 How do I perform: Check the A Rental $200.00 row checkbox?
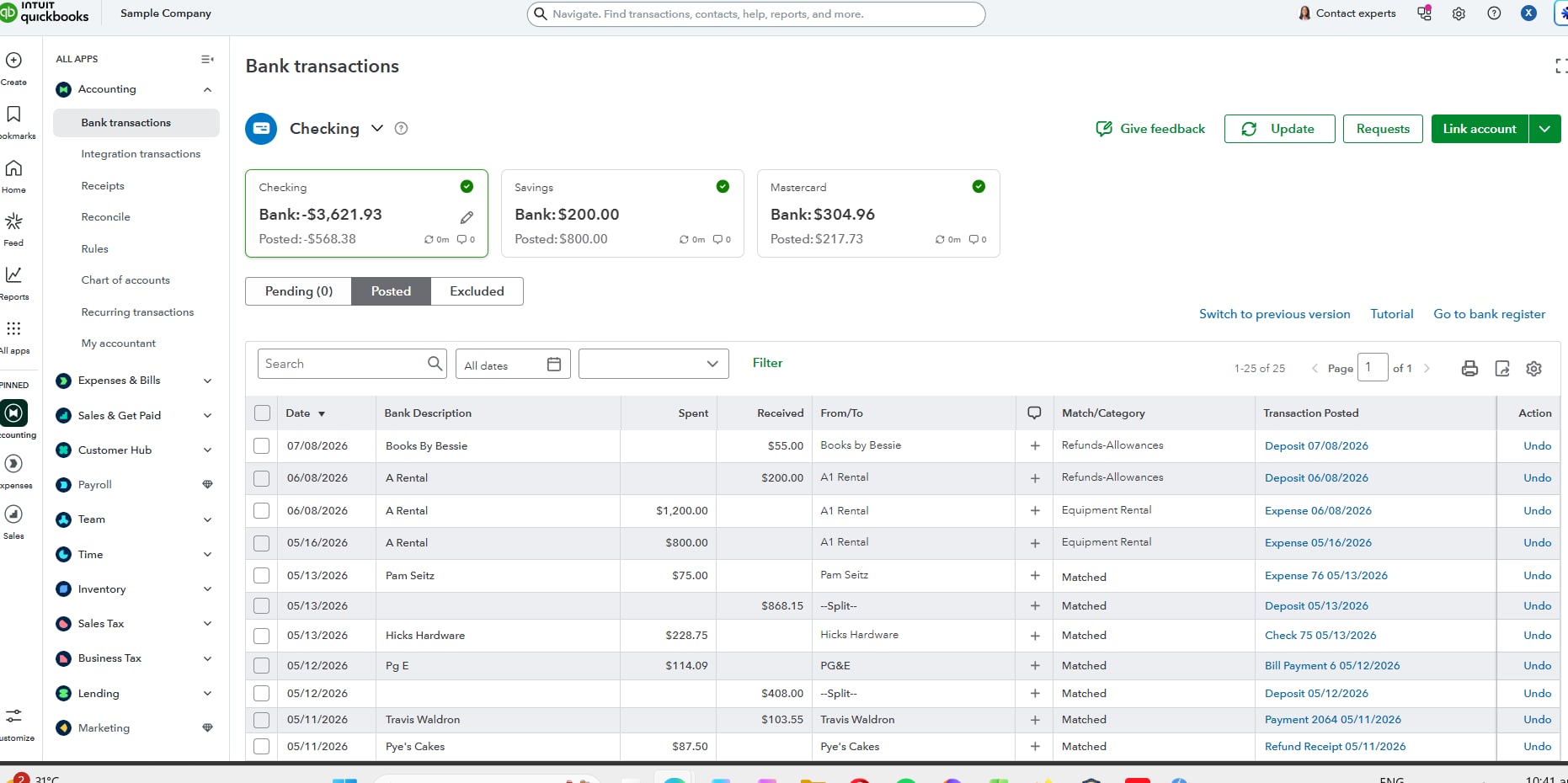(262, 478)
